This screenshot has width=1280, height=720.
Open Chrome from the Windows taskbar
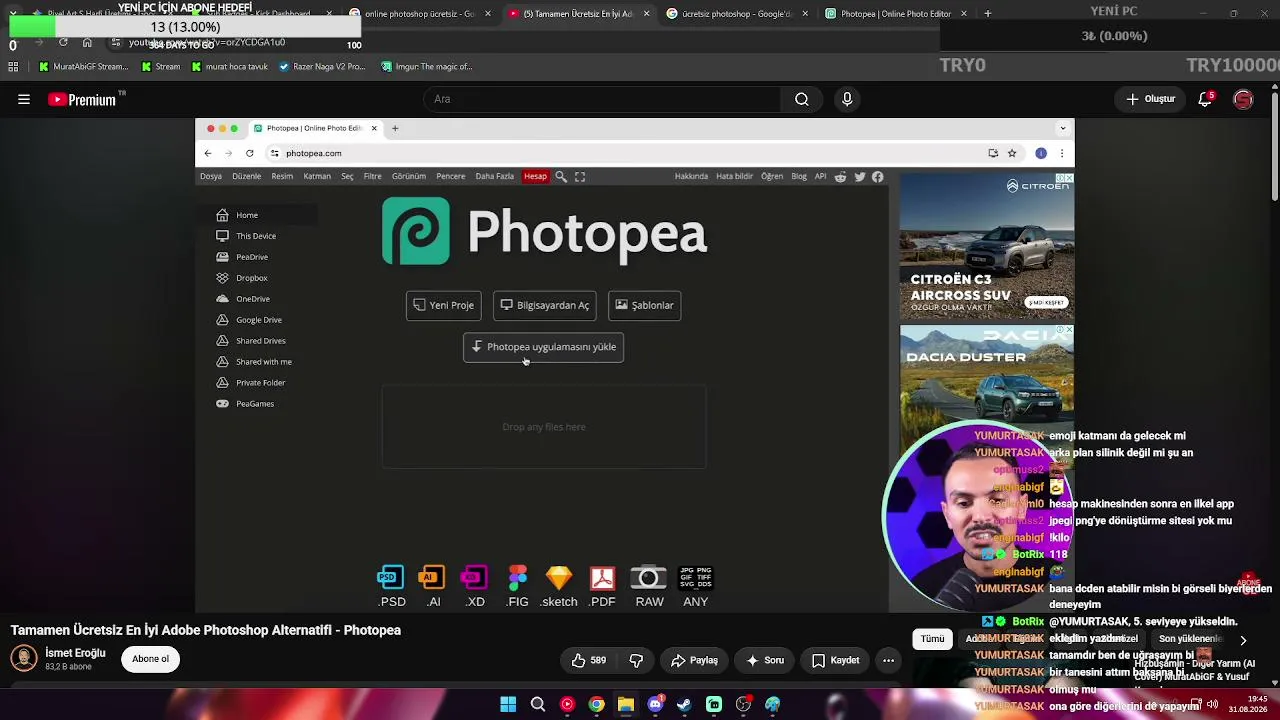596,705
